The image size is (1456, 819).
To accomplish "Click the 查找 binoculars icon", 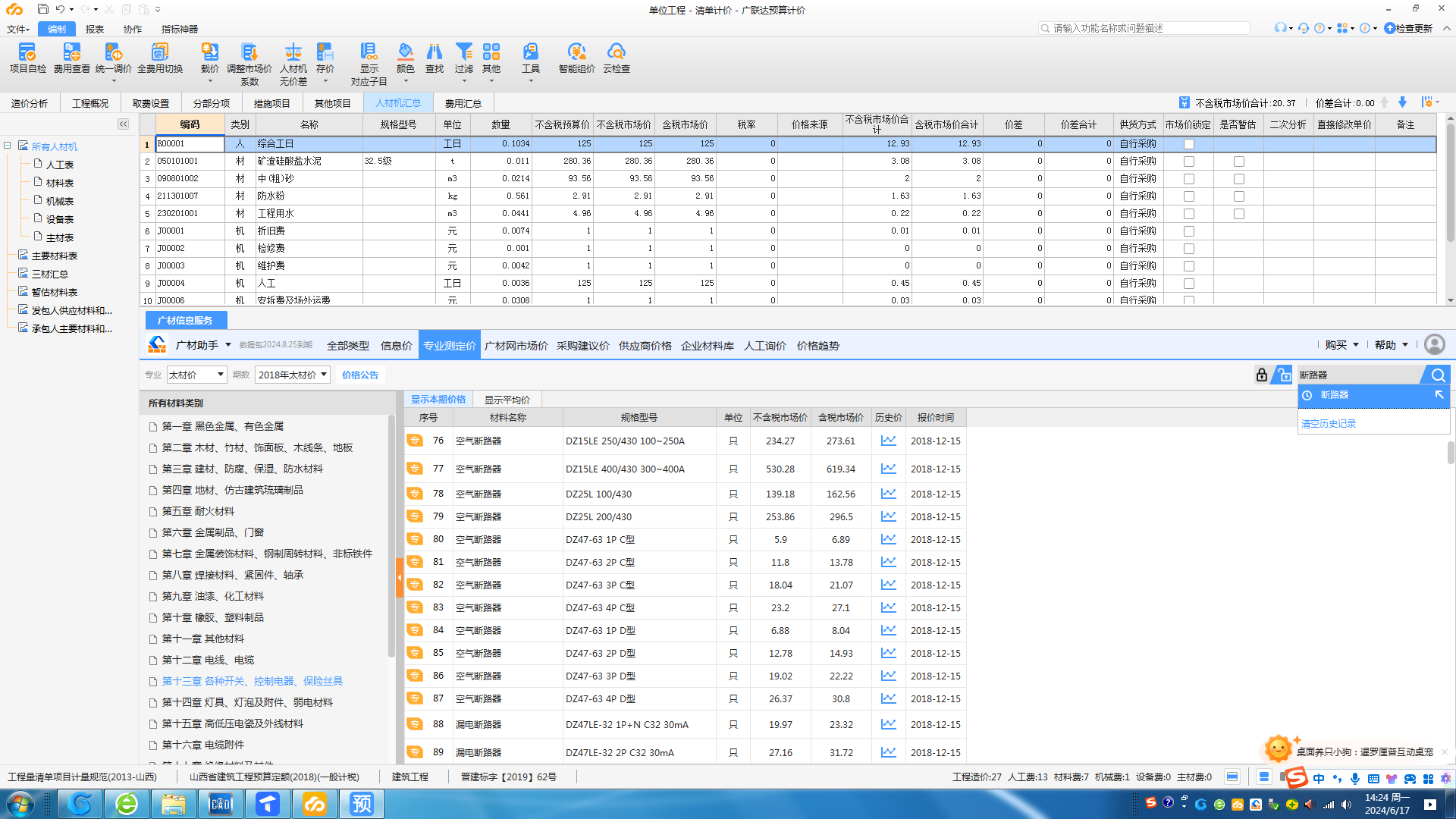I will (x=435, y=58).
